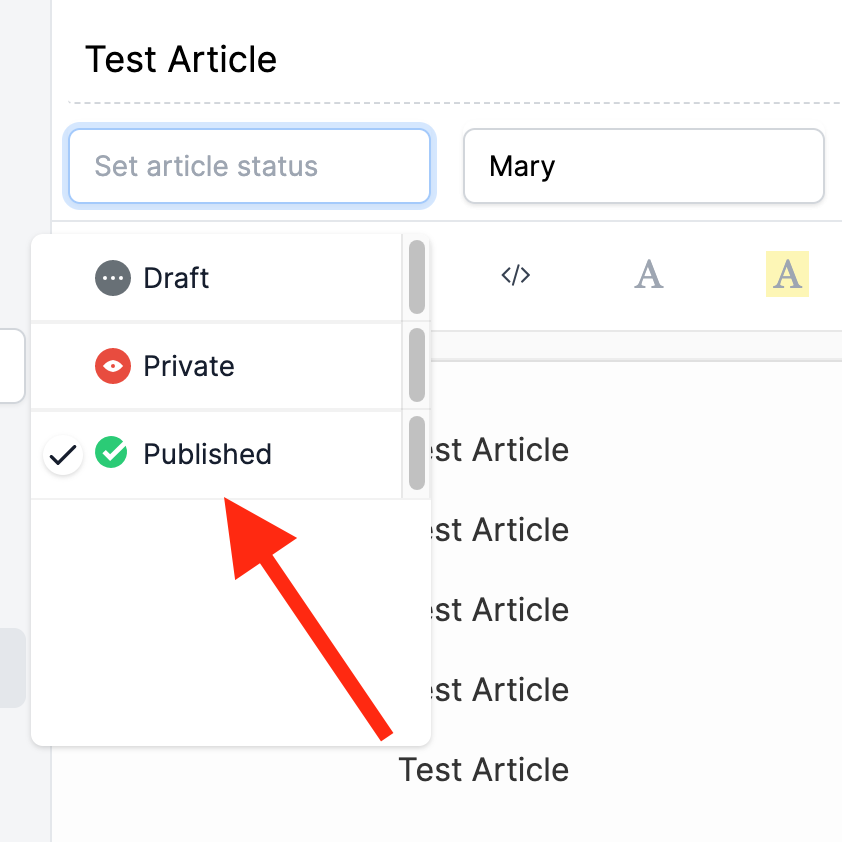Screen dimensions: 842x842
Task: Click the scrollbar beside Private option
Action: click(x=417, y=365)
